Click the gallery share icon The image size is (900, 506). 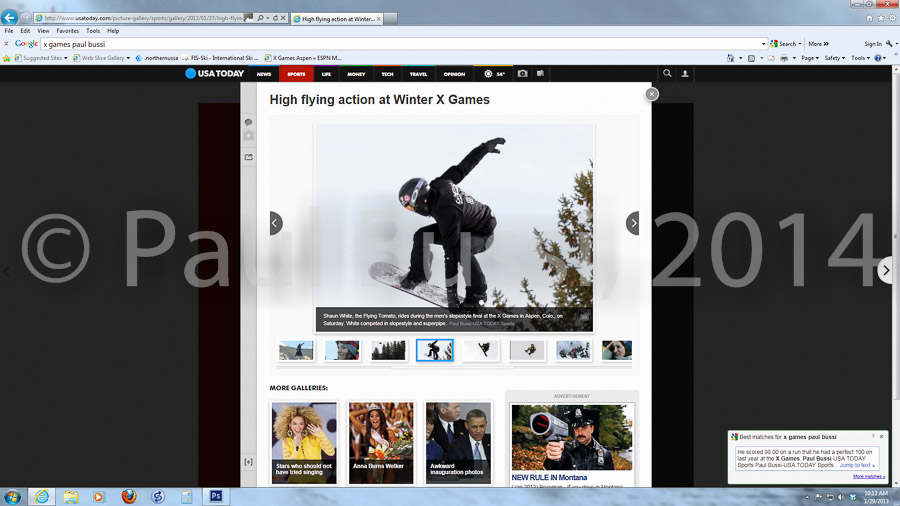249,157
